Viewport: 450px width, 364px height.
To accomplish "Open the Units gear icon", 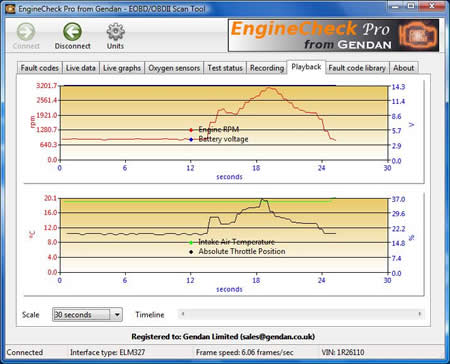I will [x=115, y=32].
